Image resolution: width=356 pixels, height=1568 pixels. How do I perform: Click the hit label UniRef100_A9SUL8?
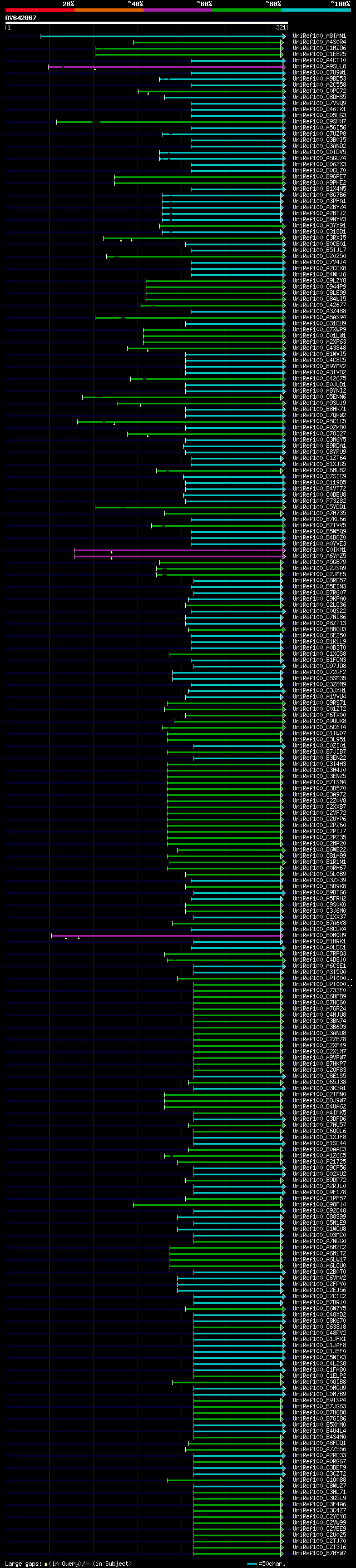(x=319, y=66)
